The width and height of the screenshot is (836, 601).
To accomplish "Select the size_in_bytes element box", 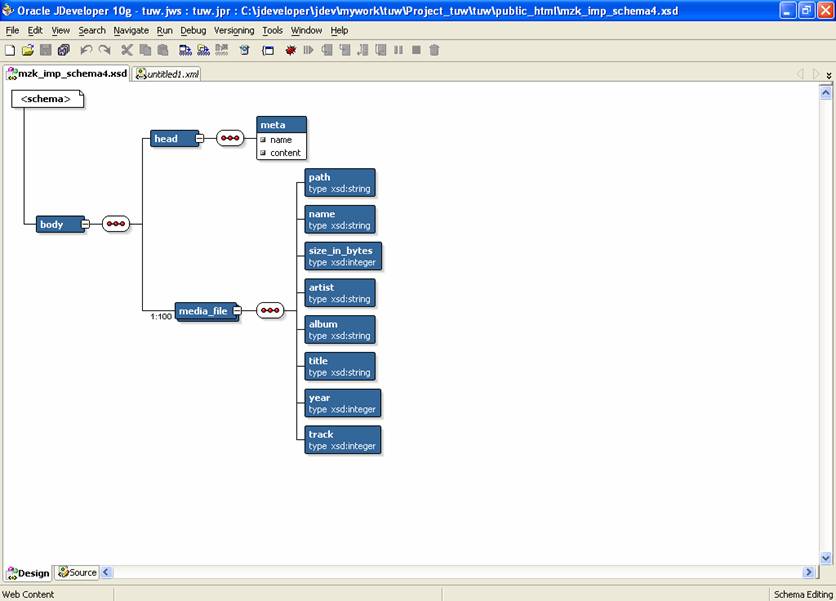I will coord(343,256).
